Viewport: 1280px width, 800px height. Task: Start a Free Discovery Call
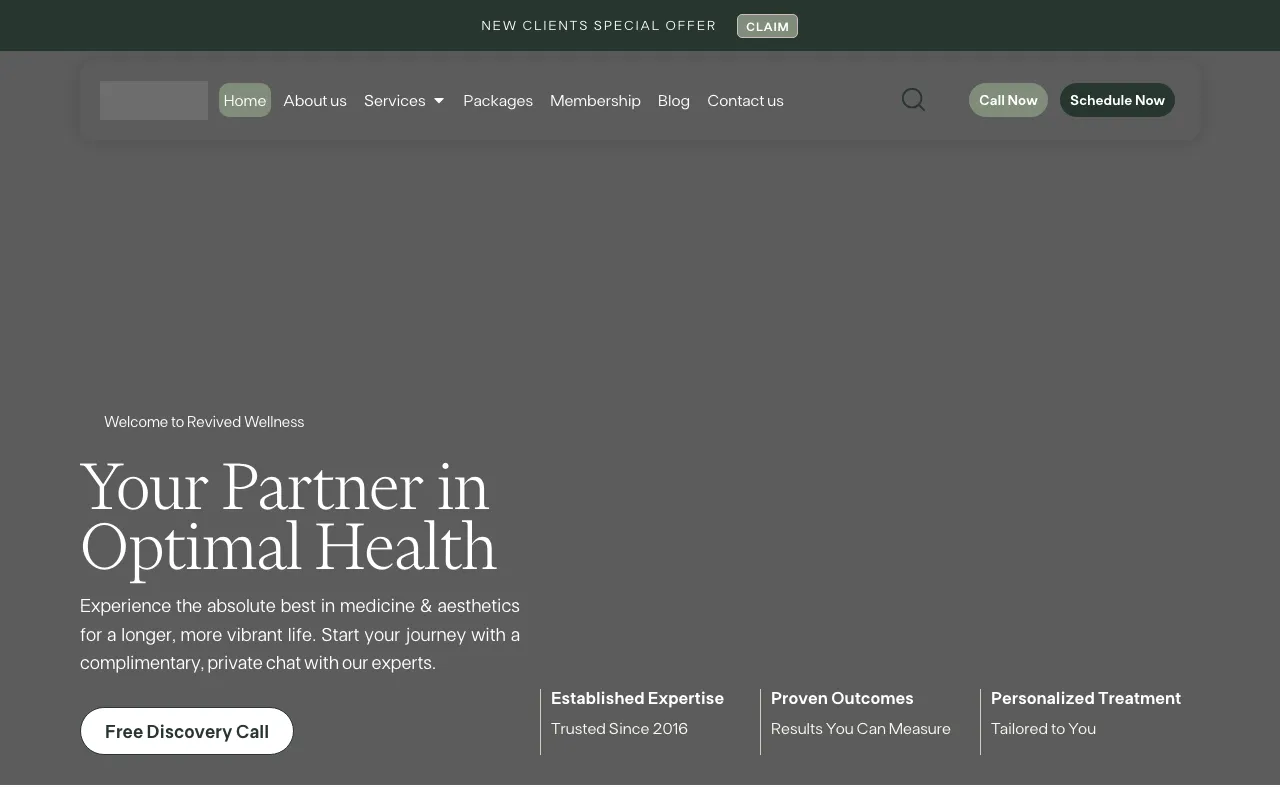186,731
